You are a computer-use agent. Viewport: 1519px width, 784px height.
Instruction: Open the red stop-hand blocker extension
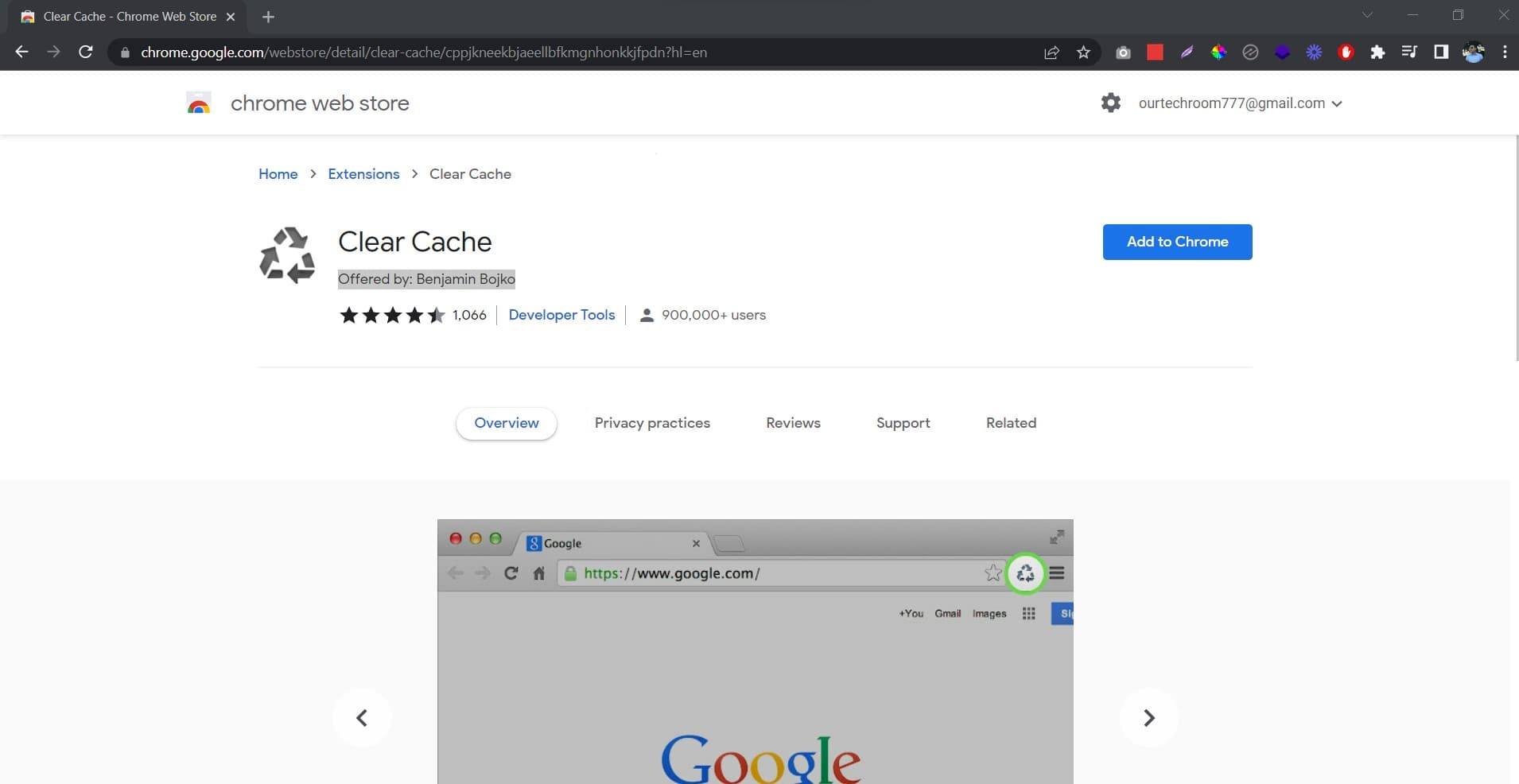[x=1346, y=52]
